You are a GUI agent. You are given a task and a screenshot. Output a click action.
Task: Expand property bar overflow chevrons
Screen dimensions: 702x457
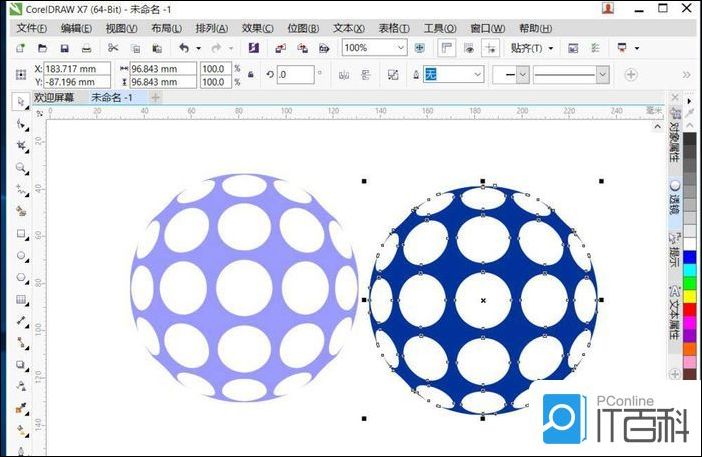click(x=686, y=75)
